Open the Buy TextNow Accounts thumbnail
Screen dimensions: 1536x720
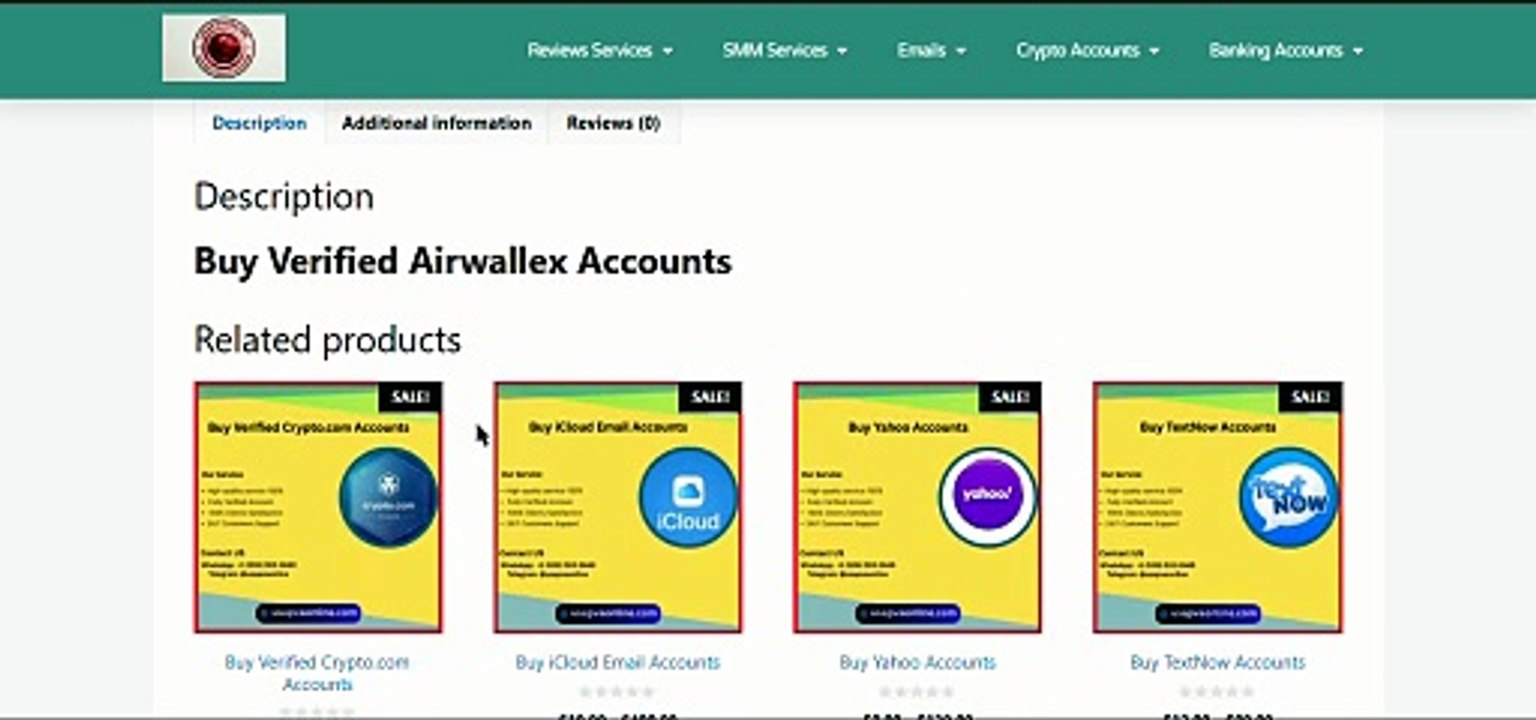click(x=1218, y=507)
